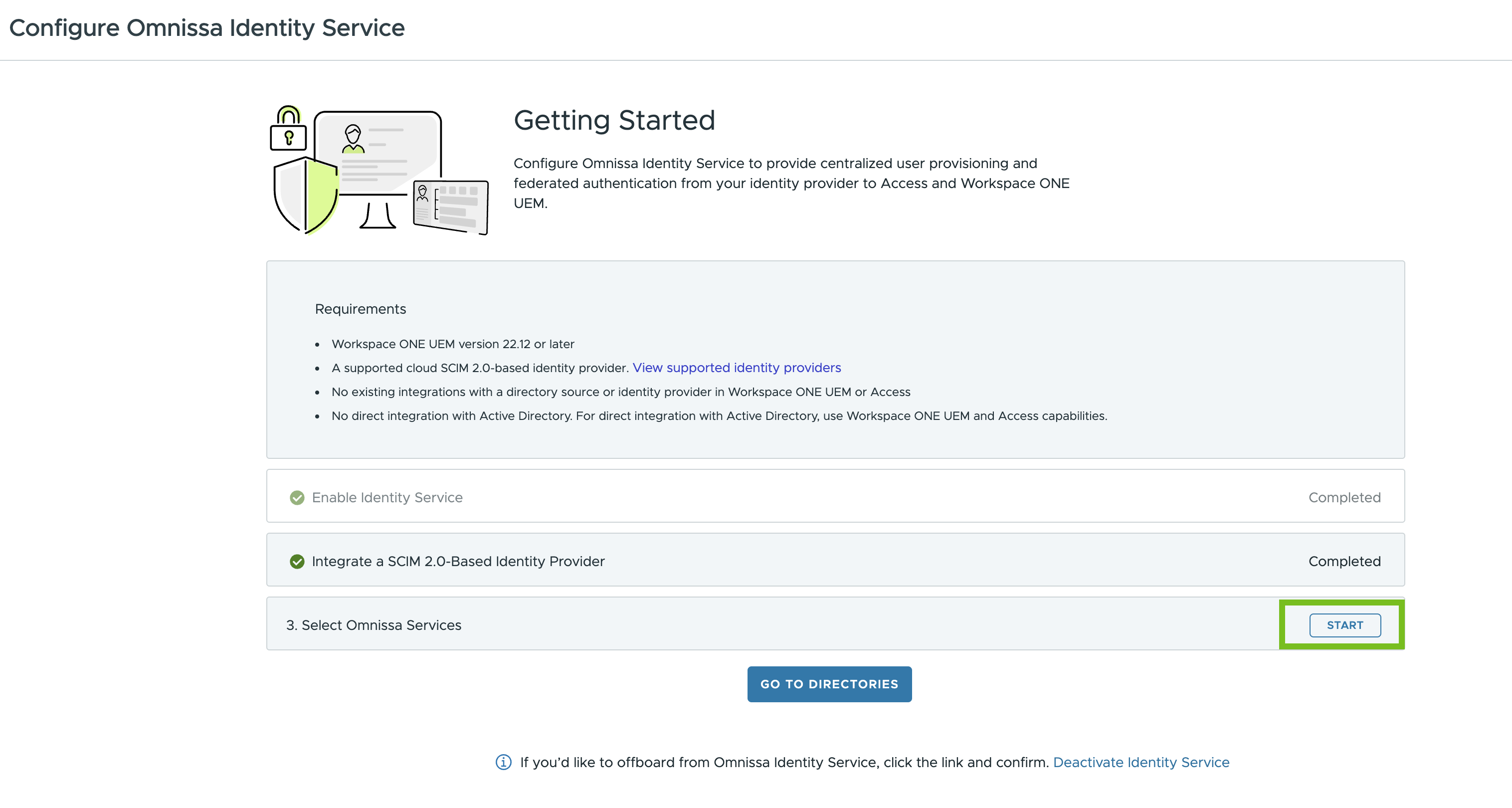Viewport: 1512px width, 808px height.
Task: Click START for Select Omnissa Services
Action: [1344, 625]
